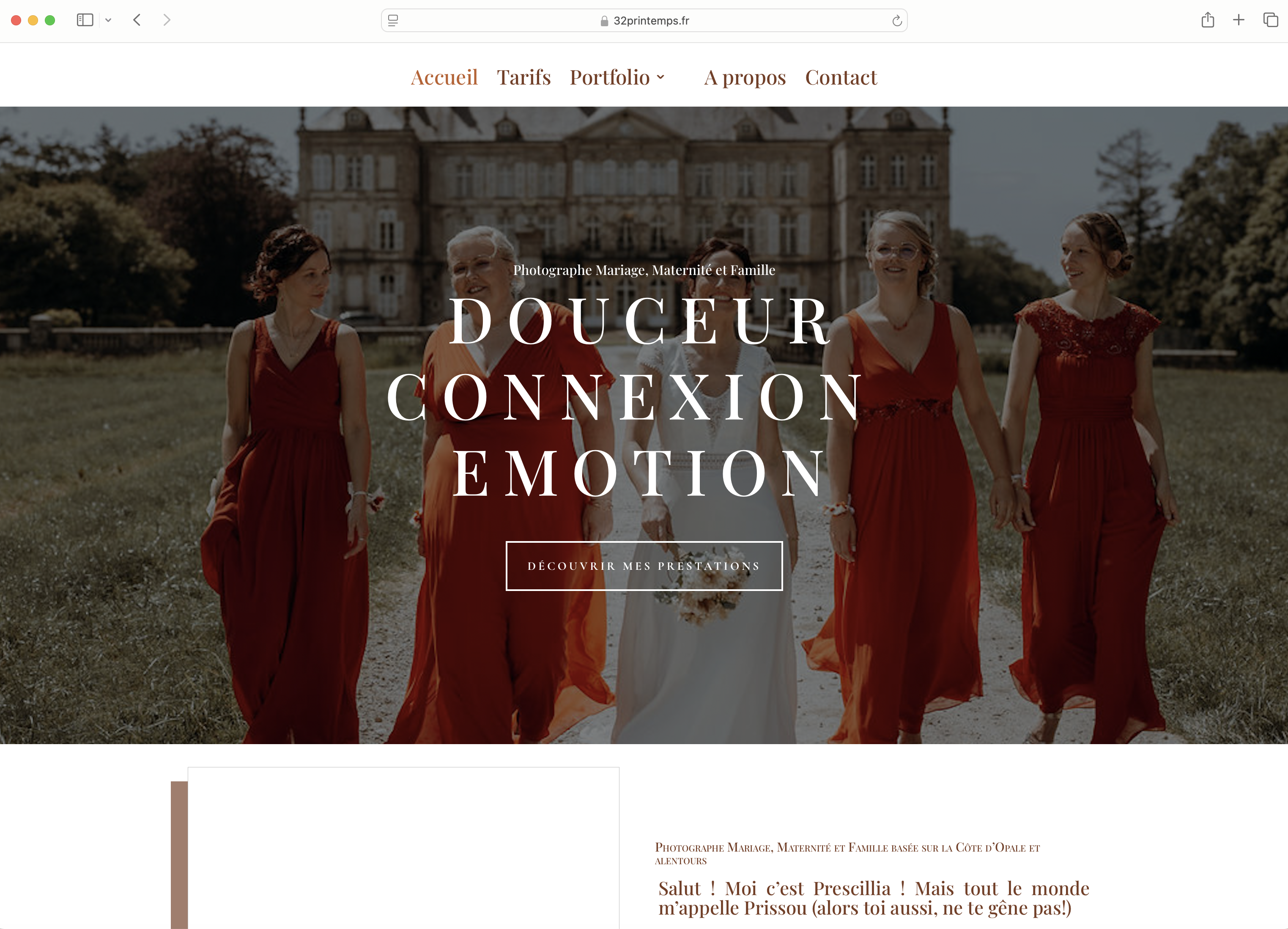This screenshot has width=1288, height=929.
Task: Click the lock icon beside the URL
Action: click(604, 21)
